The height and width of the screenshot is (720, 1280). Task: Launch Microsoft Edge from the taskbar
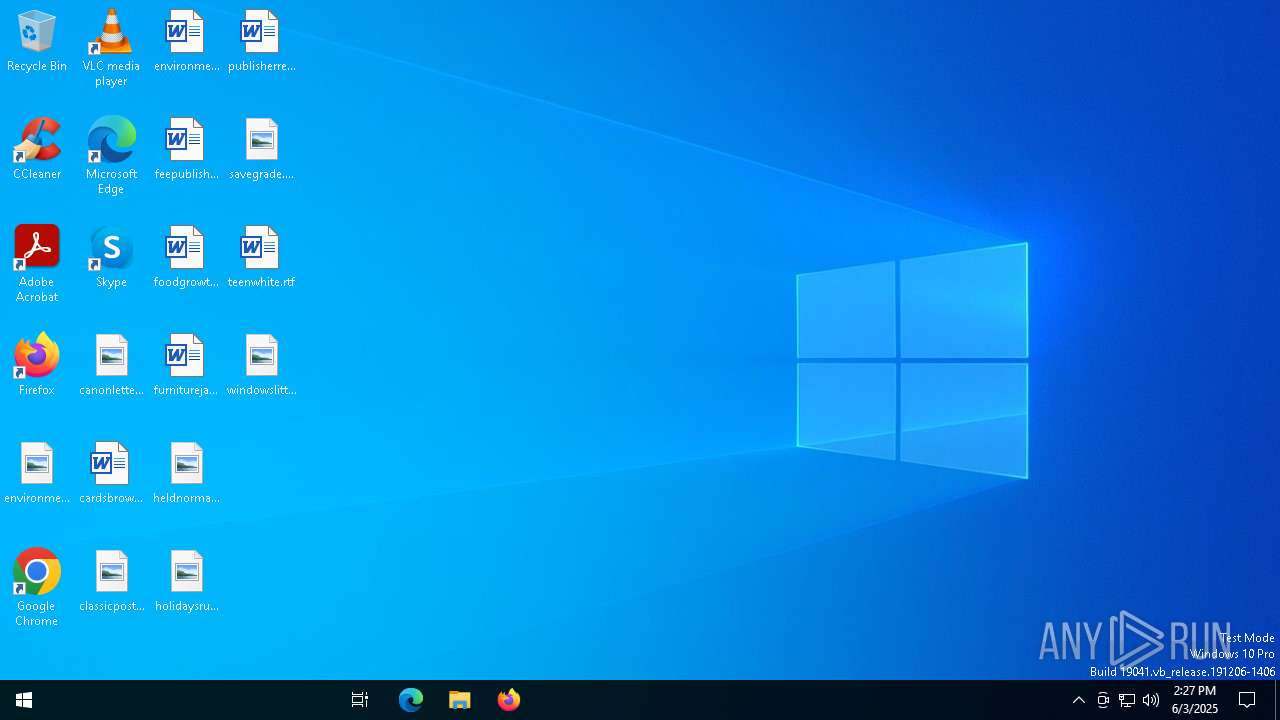click(411, 700)
